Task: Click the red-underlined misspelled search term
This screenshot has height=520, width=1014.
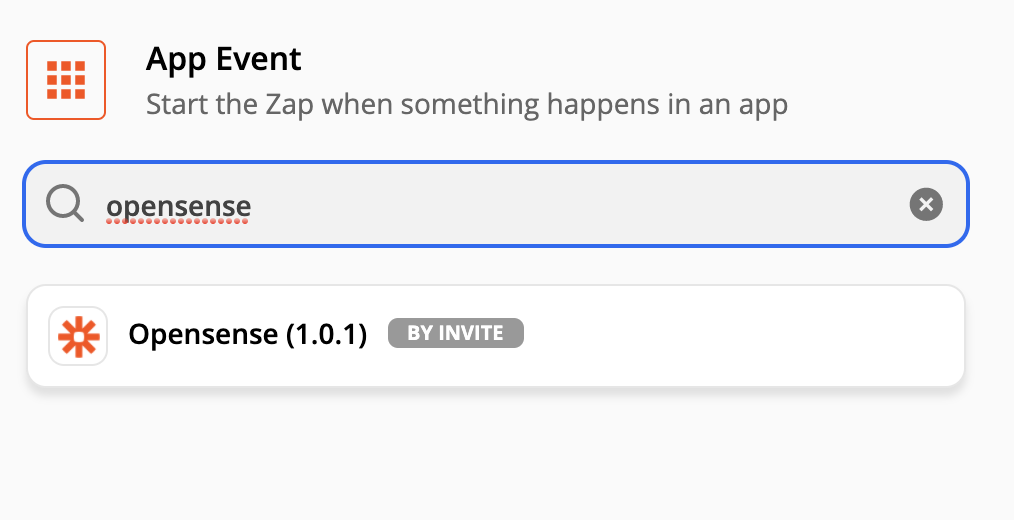Action: point(178,206)
